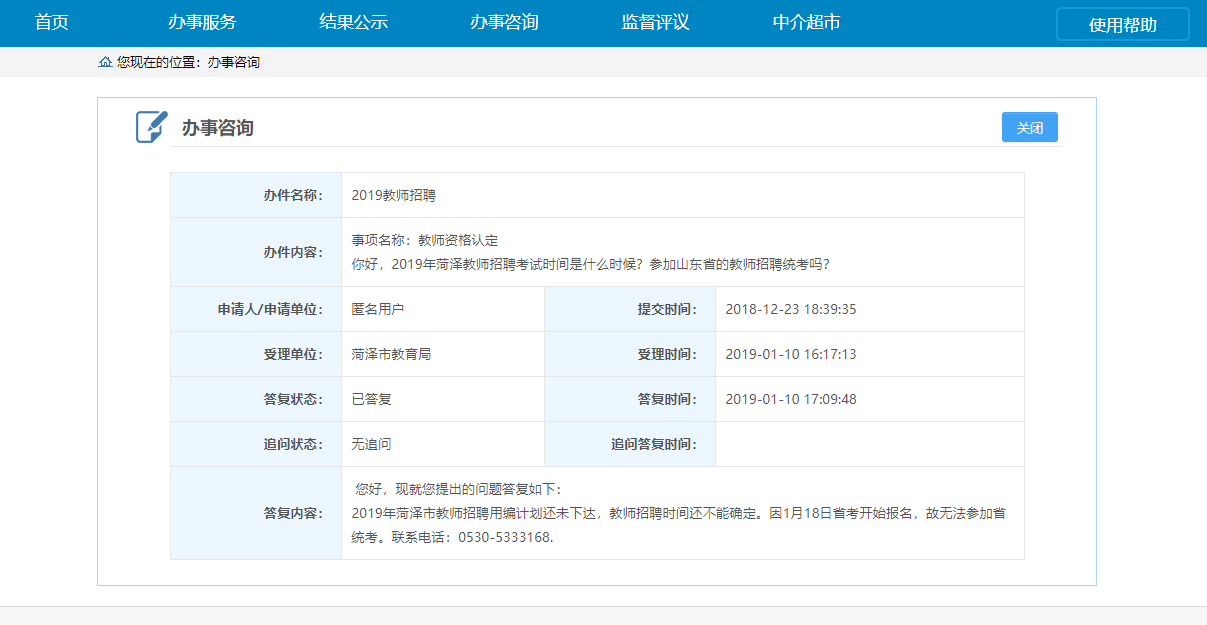This screenshot has width=1207, height=625.
Task: Click the reply time 2019-01-10 17:09:48
Action: [790, 399]
